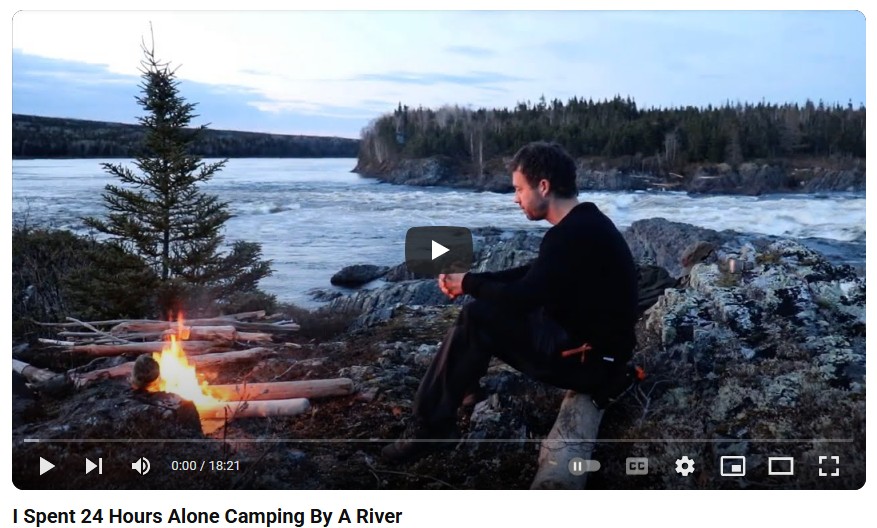The width and height of the screenshot is (877, 528).
Task: Skip to the next video
Action: (x=93, y=466)
